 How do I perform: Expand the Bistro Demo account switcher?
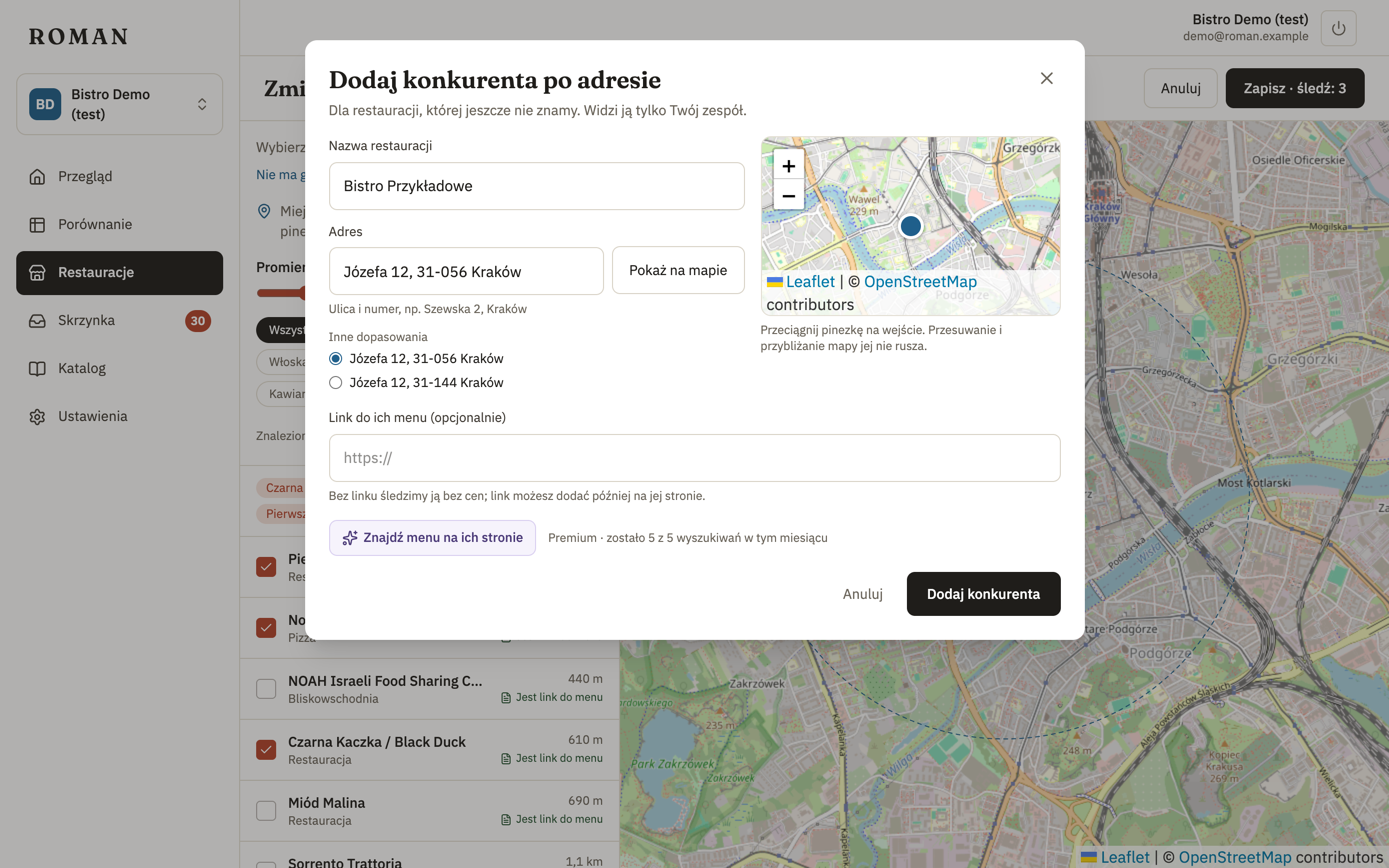pyautogui.click(x=119, y=104)
